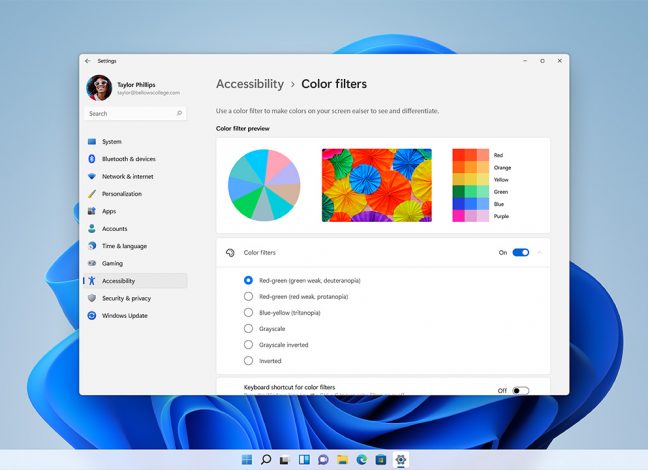The height and width of the screenshot is (470, 648).
Task: Click the Red row of color swatches
Action: click(x=471, y=155)
